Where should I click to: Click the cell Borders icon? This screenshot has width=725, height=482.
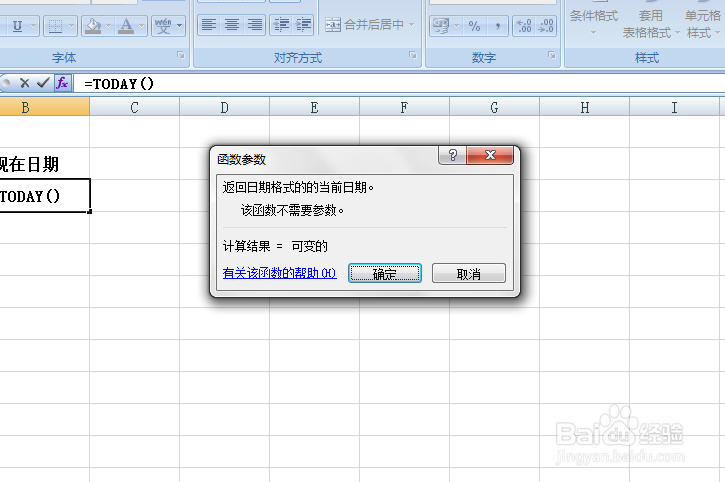55,25
